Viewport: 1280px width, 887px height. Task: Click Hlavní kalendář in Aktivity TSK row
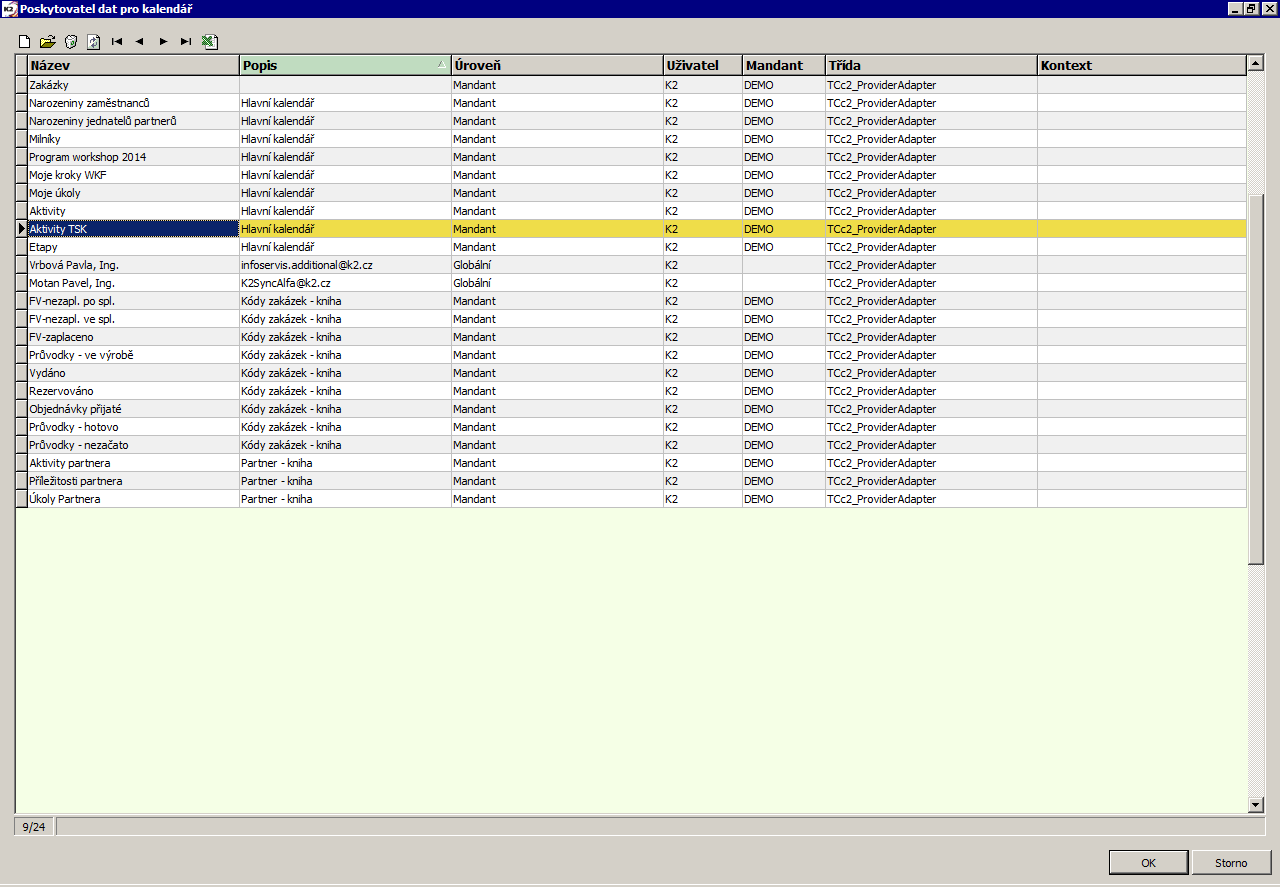[346, 229]
